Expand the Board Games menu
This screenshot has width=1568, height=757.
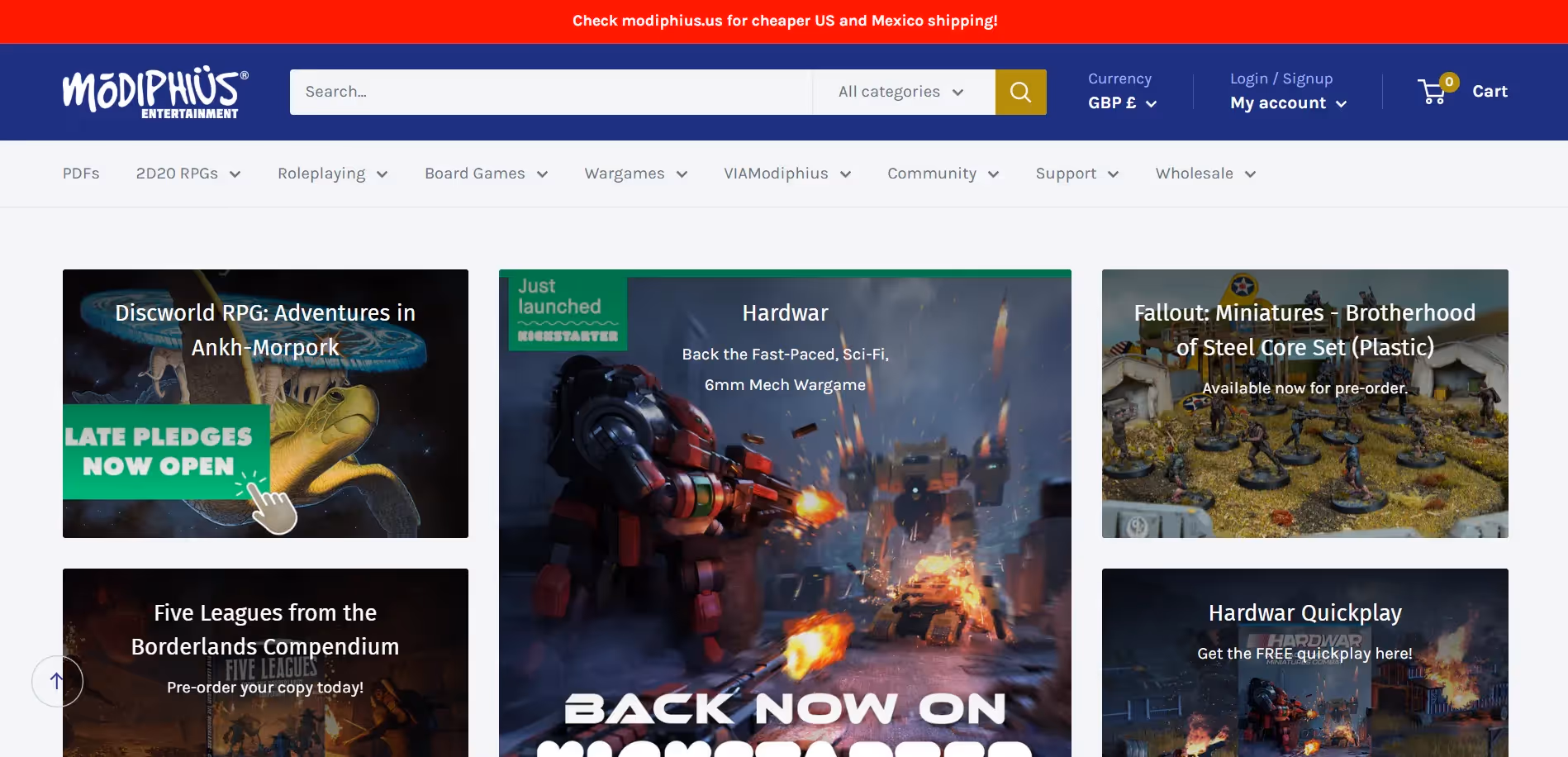coord(487,174)
